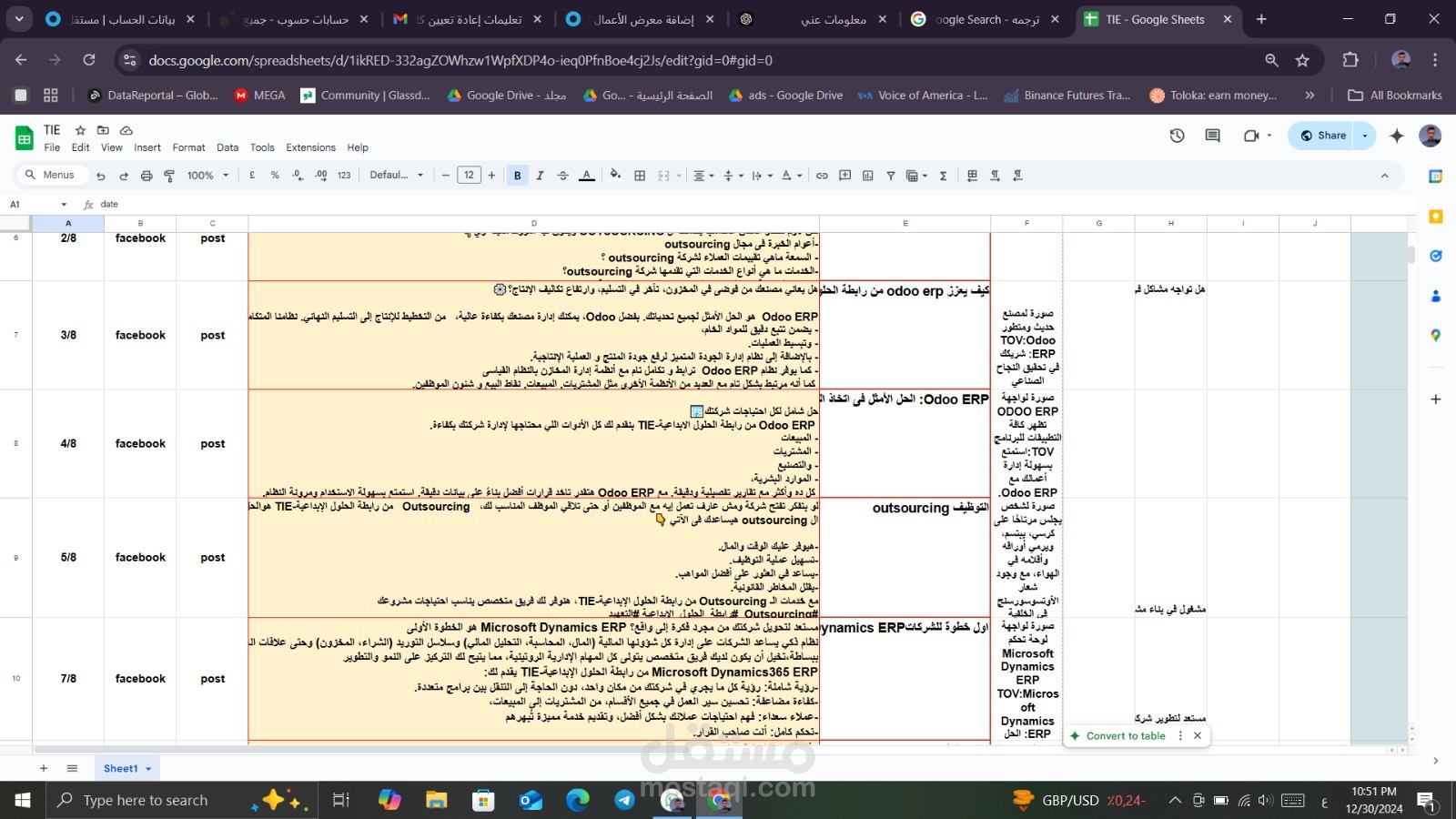The image size is (1456, 819).
Task: Open the text rotation dropdown
Action: click(x=792, y=176)
